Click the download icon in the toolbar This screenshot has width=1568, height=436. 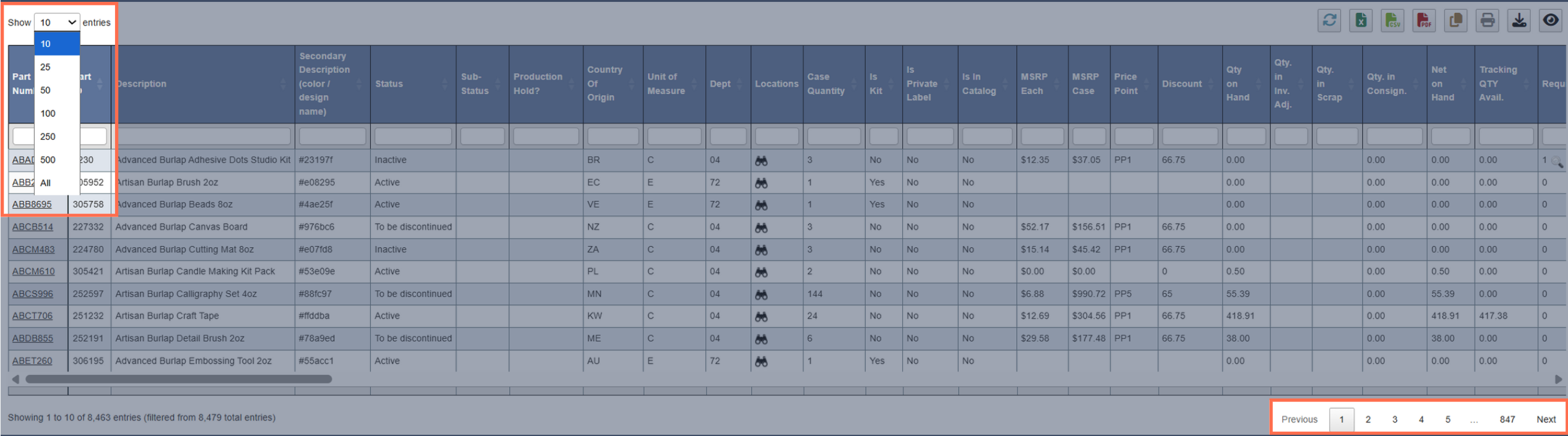pyautogui.click(x=1518, y=20)
